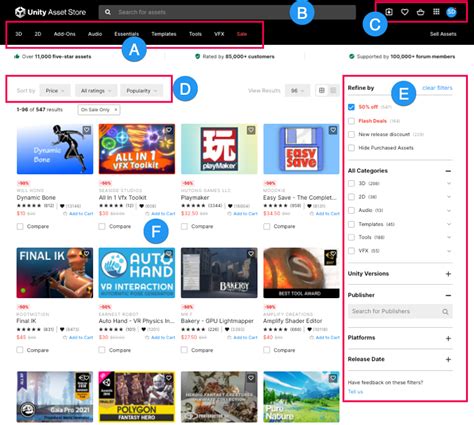This screenshot has height=425, width=474.
Task: Open the Templates navigation menu
Action: tap(164, 34)
